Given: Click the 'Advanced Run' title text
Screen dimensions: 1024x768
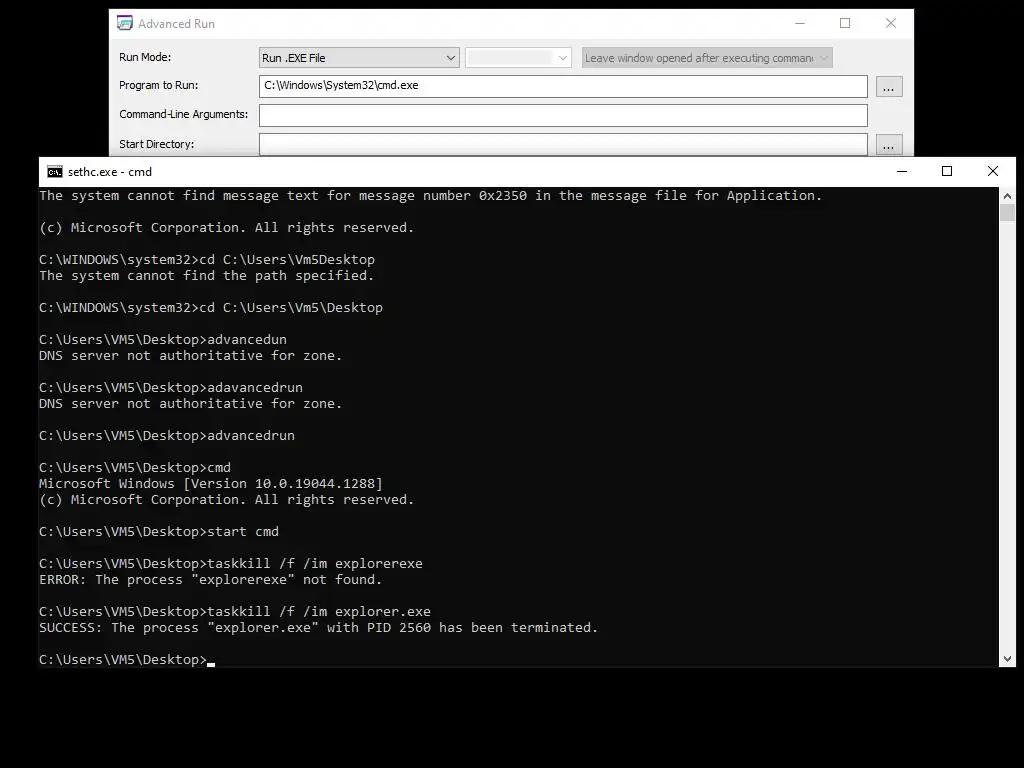Looking at the screenshot, I should point(176,24).
